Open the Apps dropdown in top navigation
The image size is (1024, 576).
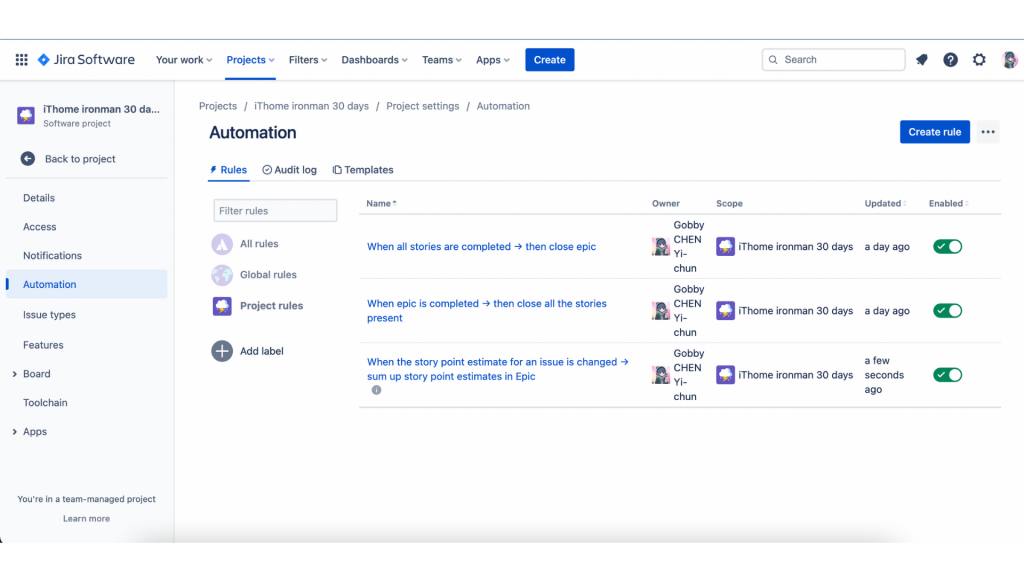[x=492, y=59]
